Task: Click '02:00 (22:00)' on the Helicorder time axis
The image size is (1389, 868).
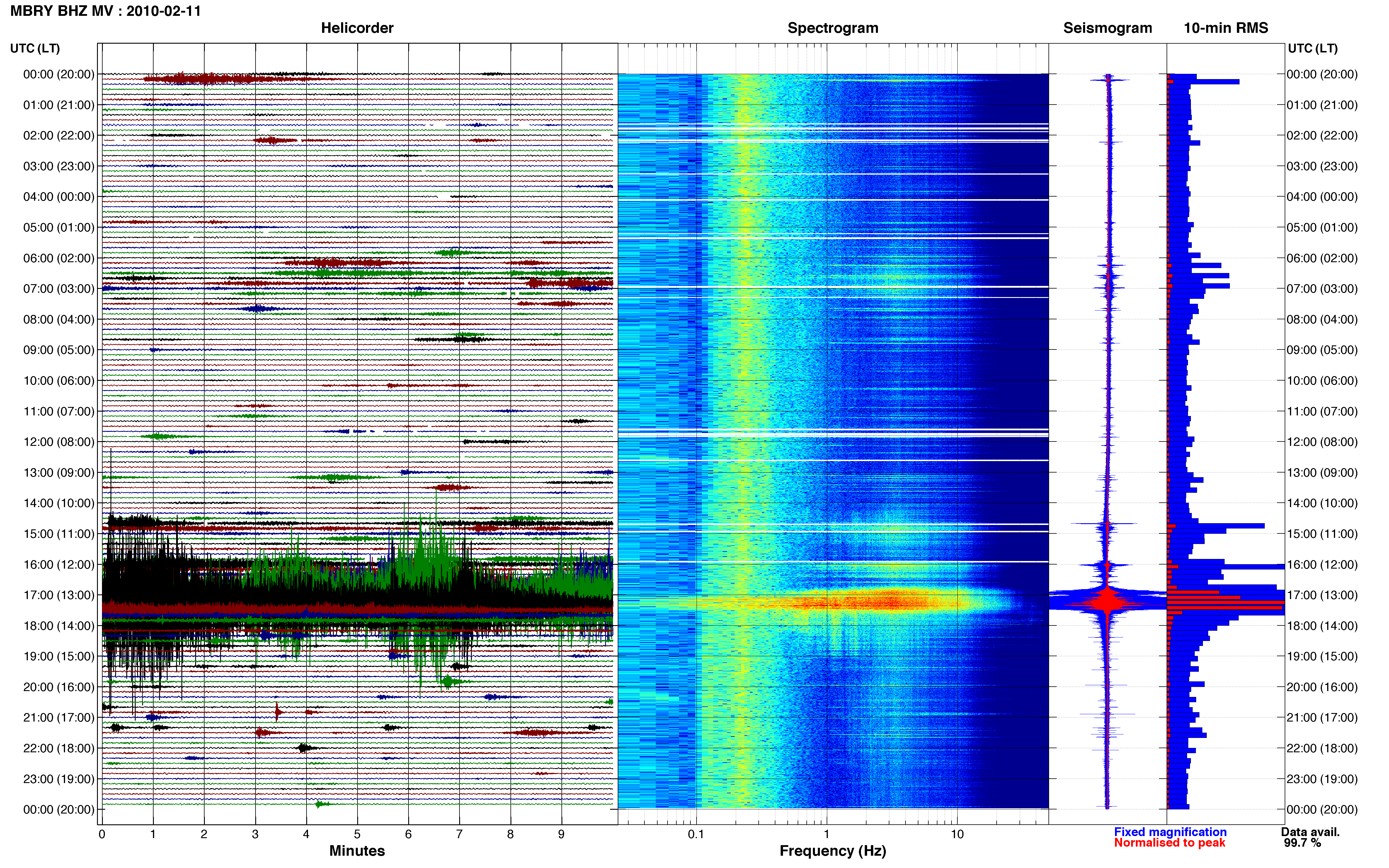Action: pyautogui.click(x=59, y=135)
